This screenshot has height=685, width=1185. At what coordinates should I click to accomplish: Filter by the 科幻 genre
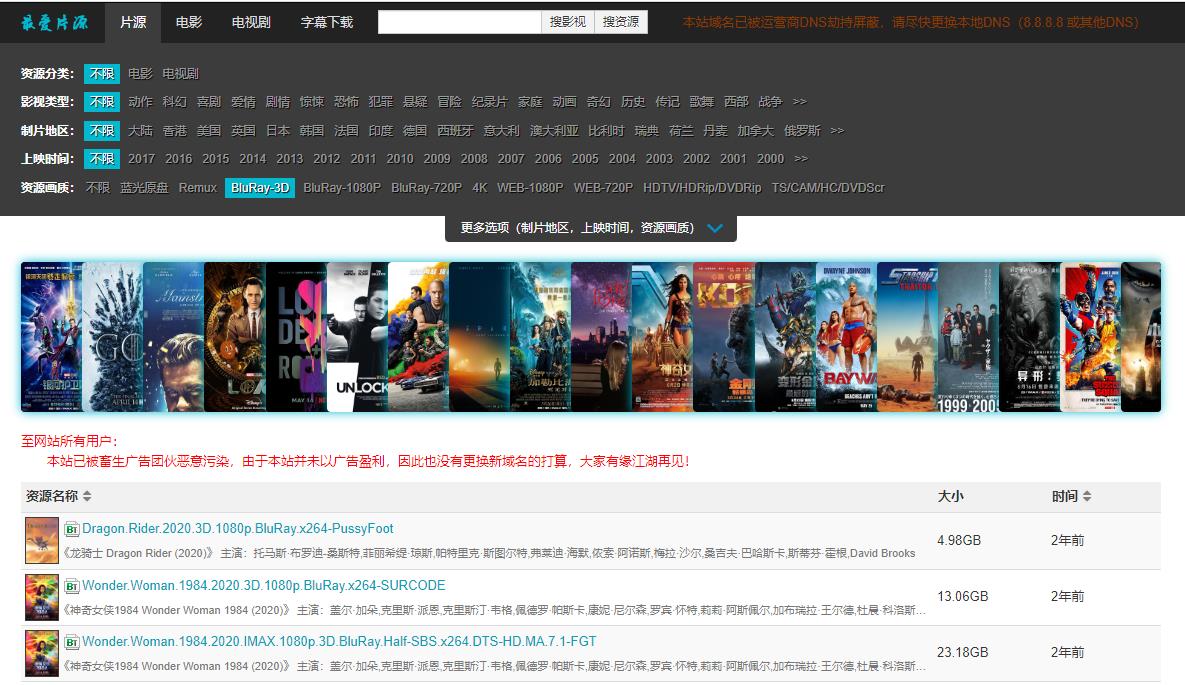[x=175, y=101]
